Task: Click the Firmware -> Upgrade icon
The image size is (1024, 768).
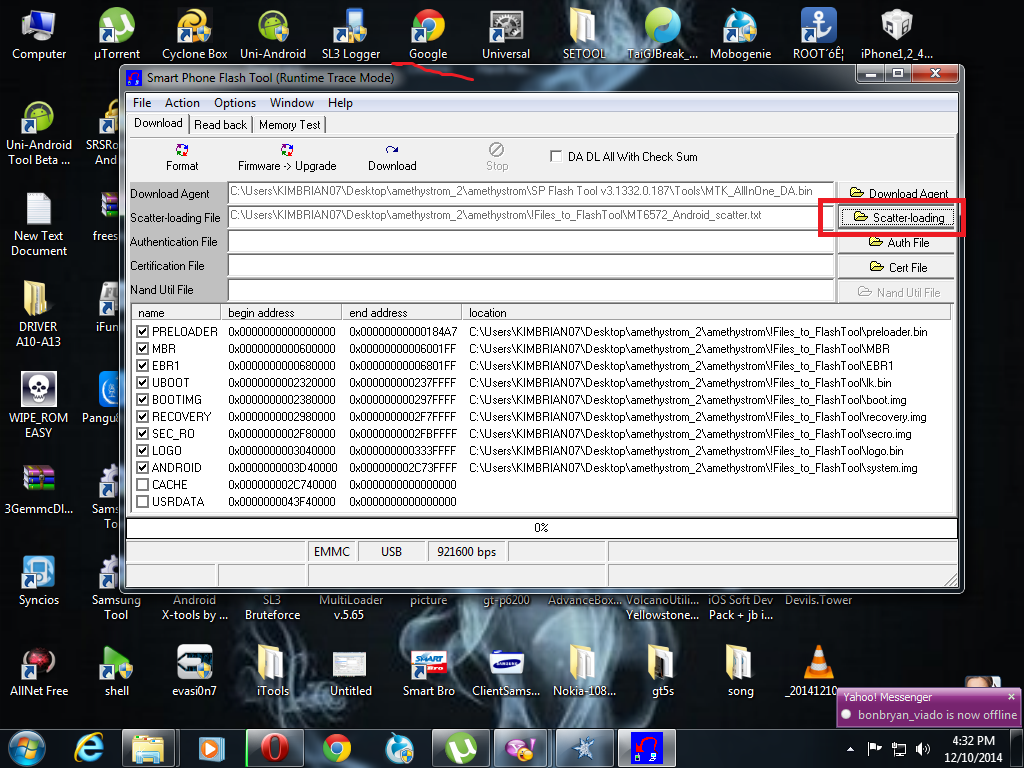Action: pos(287,149)
